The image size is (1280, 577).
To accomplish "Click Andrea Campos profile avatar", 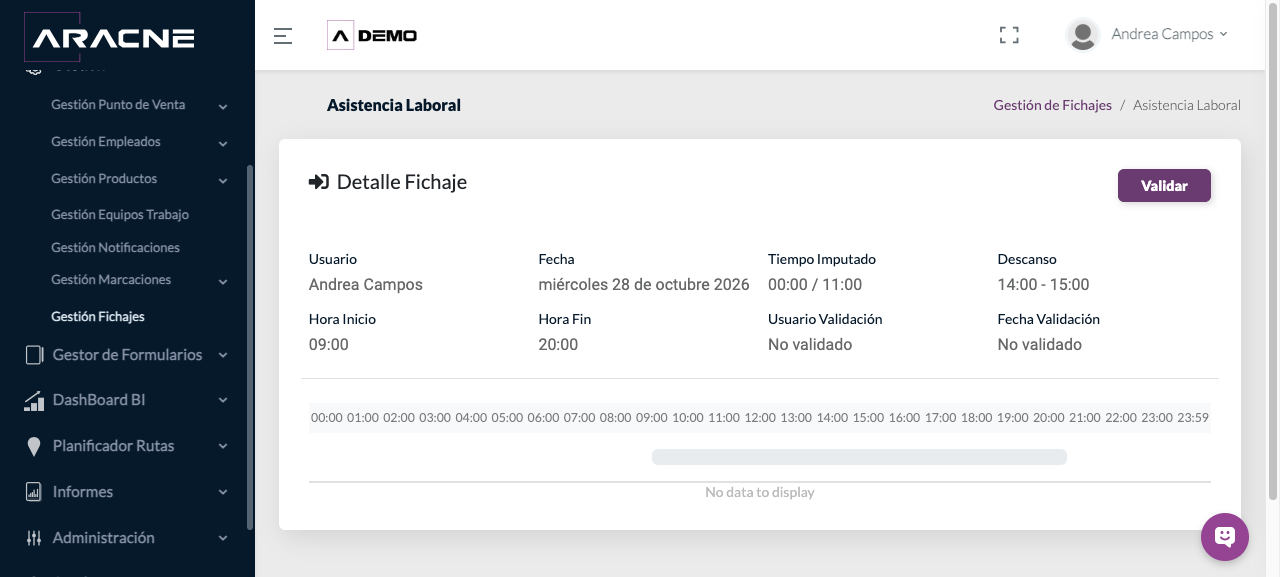I will [x=1082, y=34].
